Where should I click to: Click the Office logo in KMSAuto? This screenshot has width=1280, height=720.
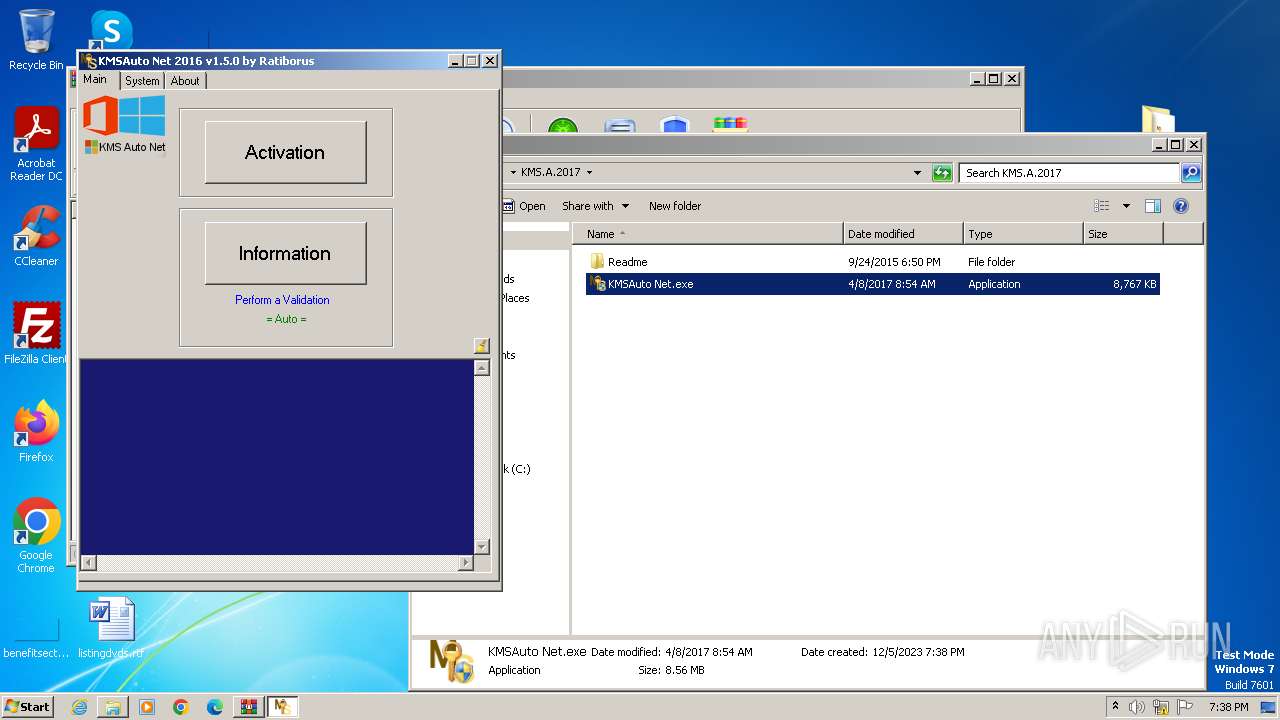tap(100, 115)
